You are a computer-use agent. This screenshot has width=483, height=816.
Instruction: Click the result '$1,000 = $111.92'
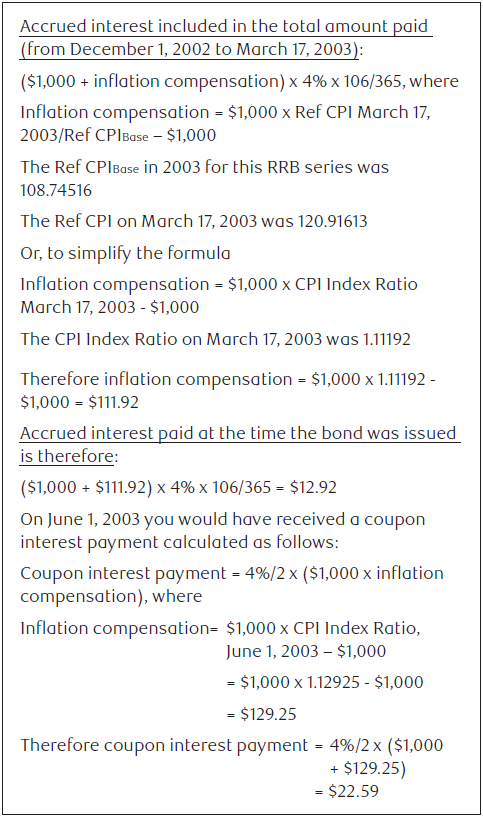[x=79, y=402]
